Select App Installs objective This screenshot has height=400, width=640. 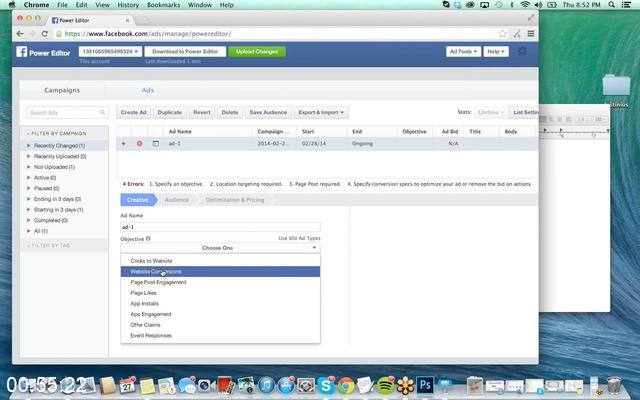point(220,303)
